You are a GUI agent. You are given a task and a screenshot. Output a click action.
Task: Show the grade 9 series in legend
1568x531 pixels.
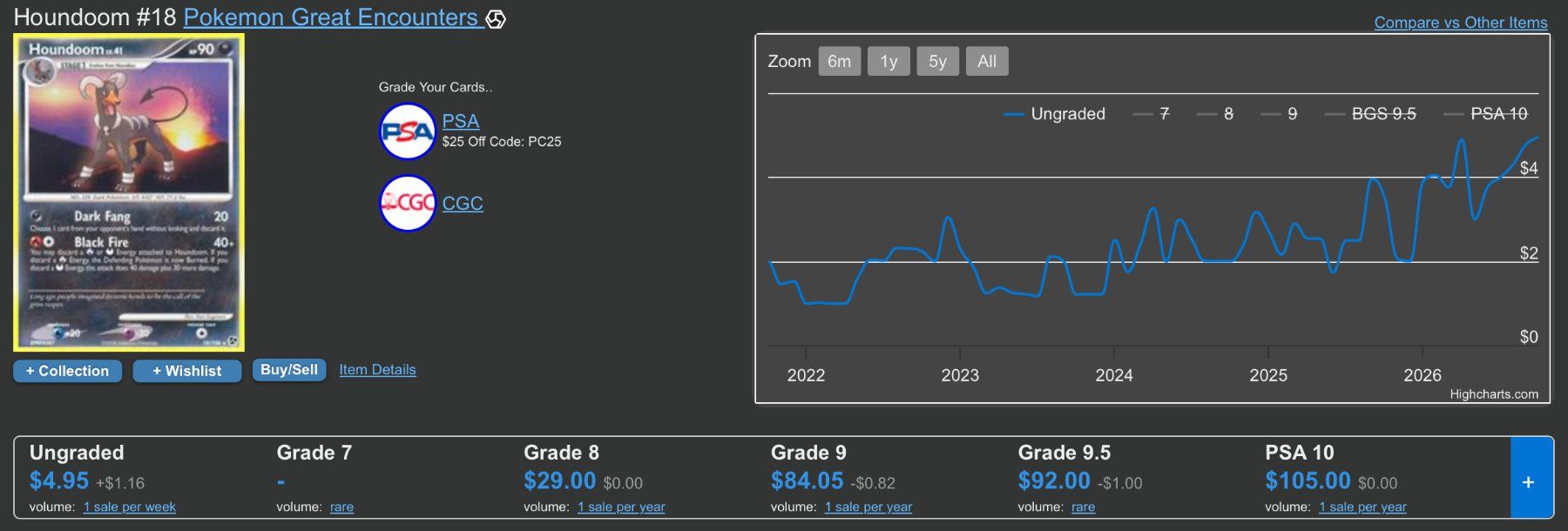1279,114
